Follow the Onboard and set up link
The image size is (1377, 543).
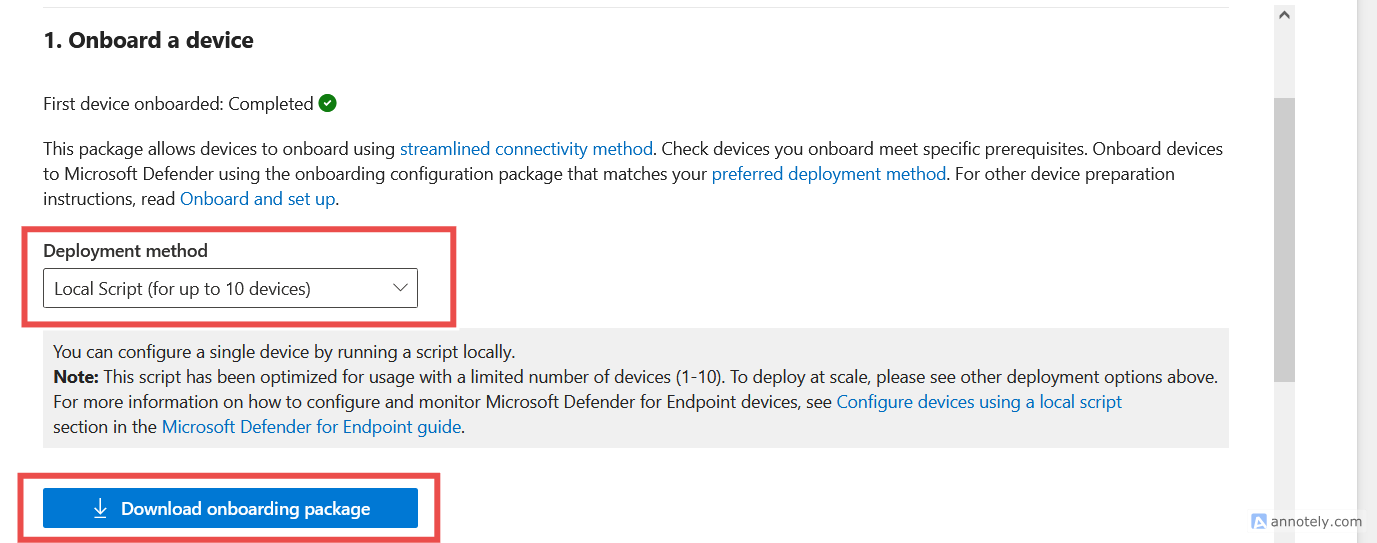pos(258,199)
